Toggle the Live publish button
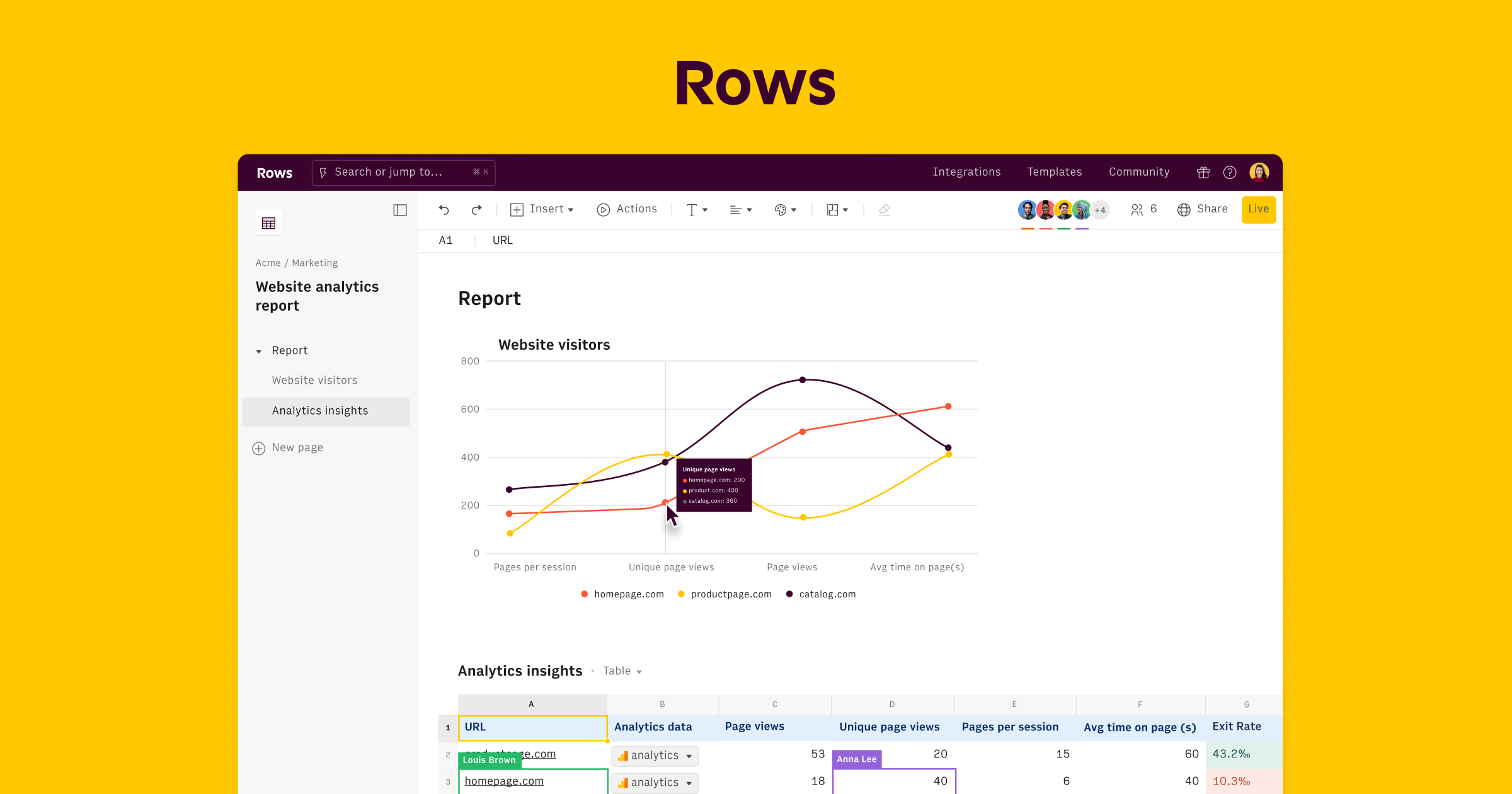This screenshot has height=794, width=1512. coord(1257,209)
